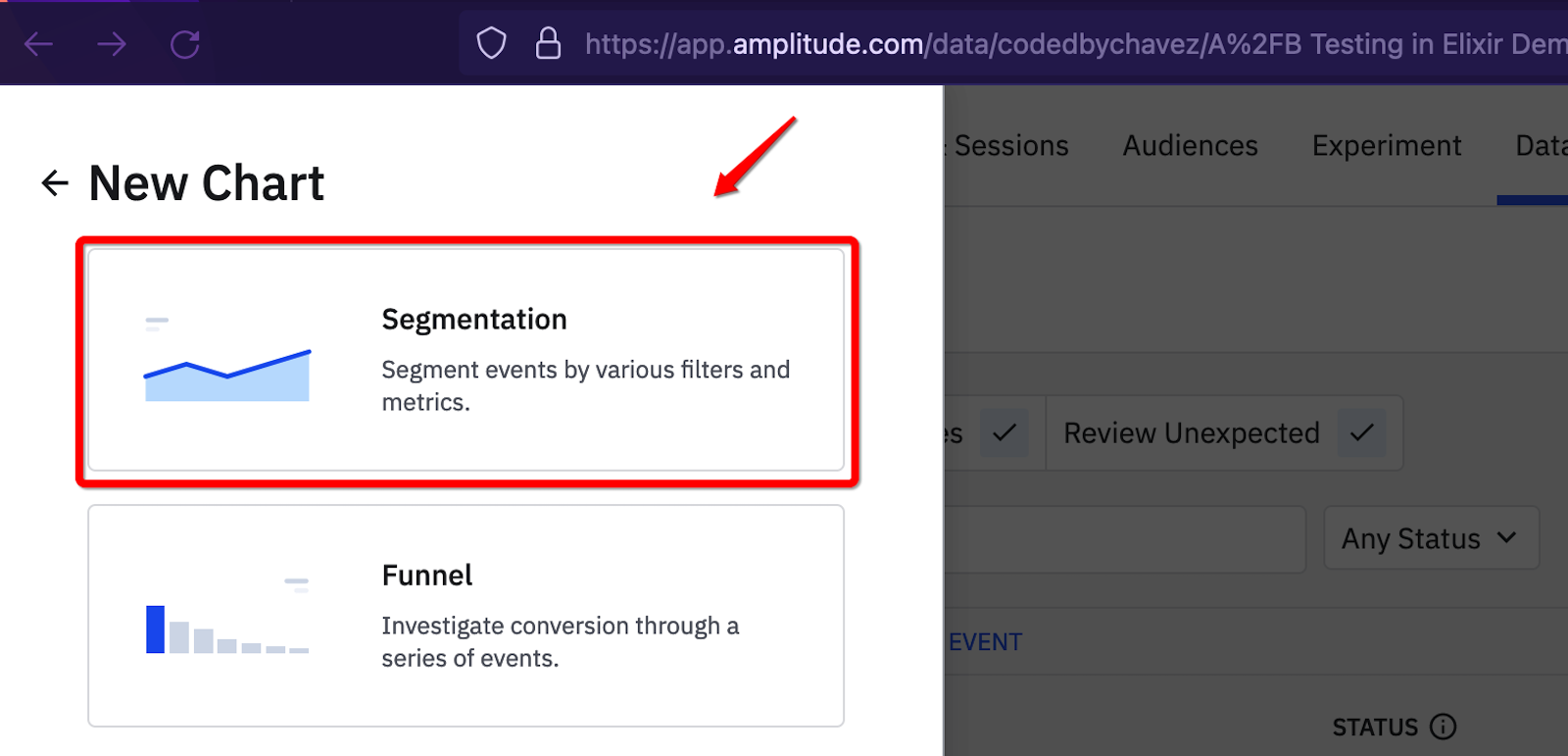Open the Audiences tab

pos(1190,145)
